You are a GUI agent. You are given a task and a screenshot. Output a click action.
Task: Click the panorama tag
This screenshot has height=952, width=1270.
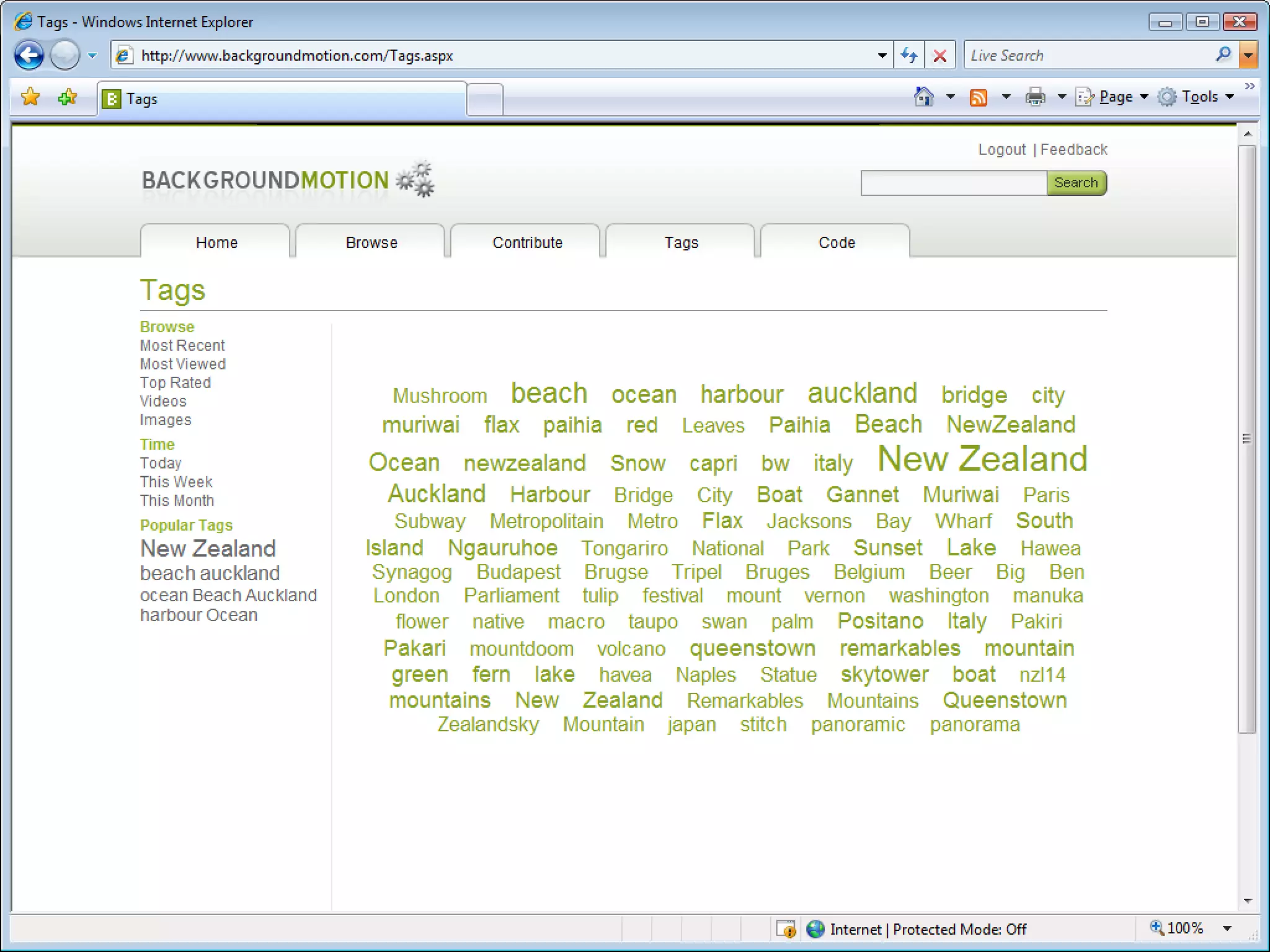tap(974, 725)
